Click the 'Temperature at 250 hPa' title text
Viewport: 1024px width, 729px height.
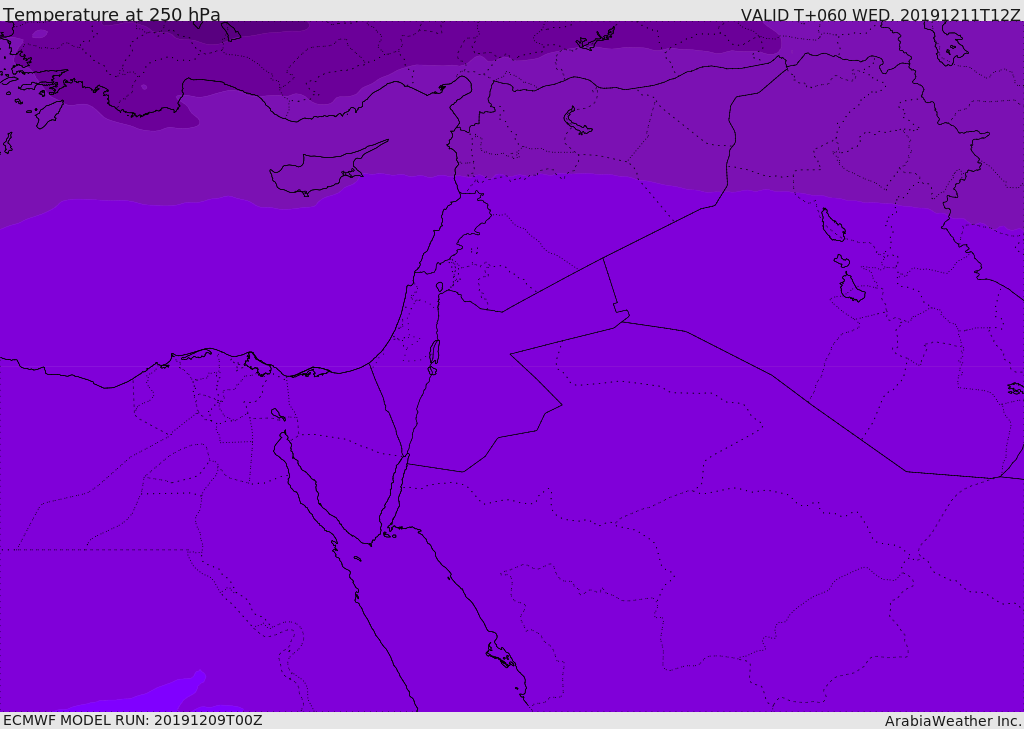coord(112,14)
